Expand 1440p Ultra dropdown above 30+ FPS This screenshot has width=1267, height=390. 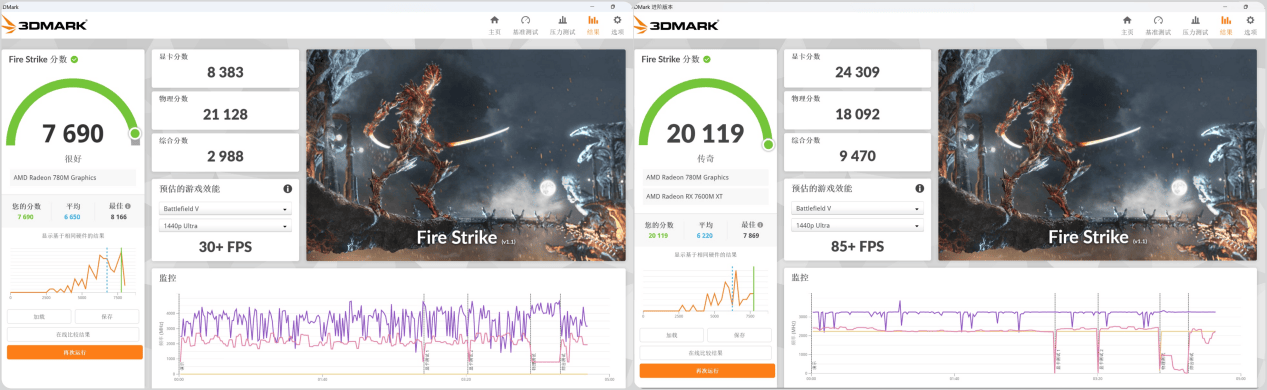point(225,226)
